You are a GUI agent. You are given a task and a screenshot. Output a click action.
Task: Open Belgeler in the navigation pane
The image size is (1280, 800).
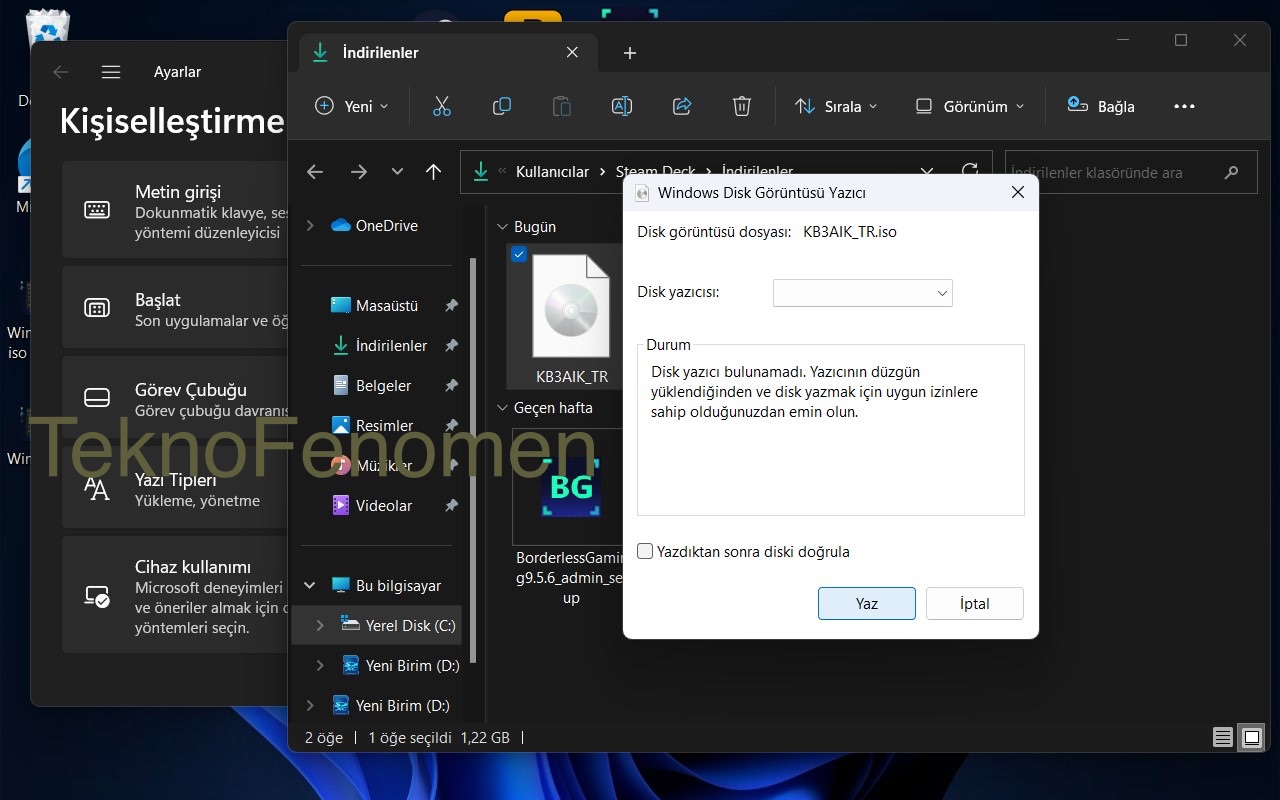pos(371,386)
